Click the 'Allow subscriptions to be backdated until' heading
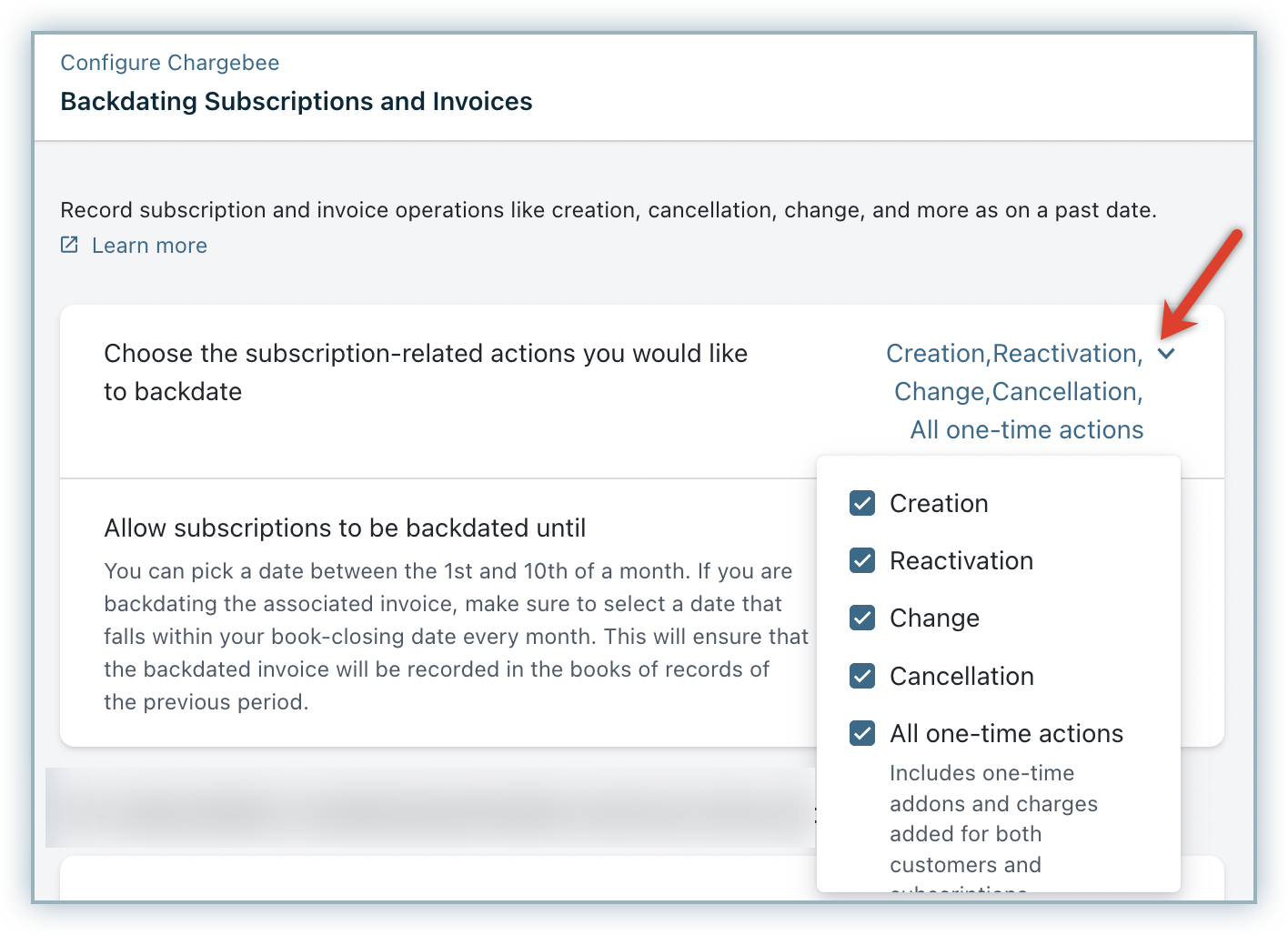Viewport: 1288px width, 935px height. pyautogui.click(x=345, y=528)
